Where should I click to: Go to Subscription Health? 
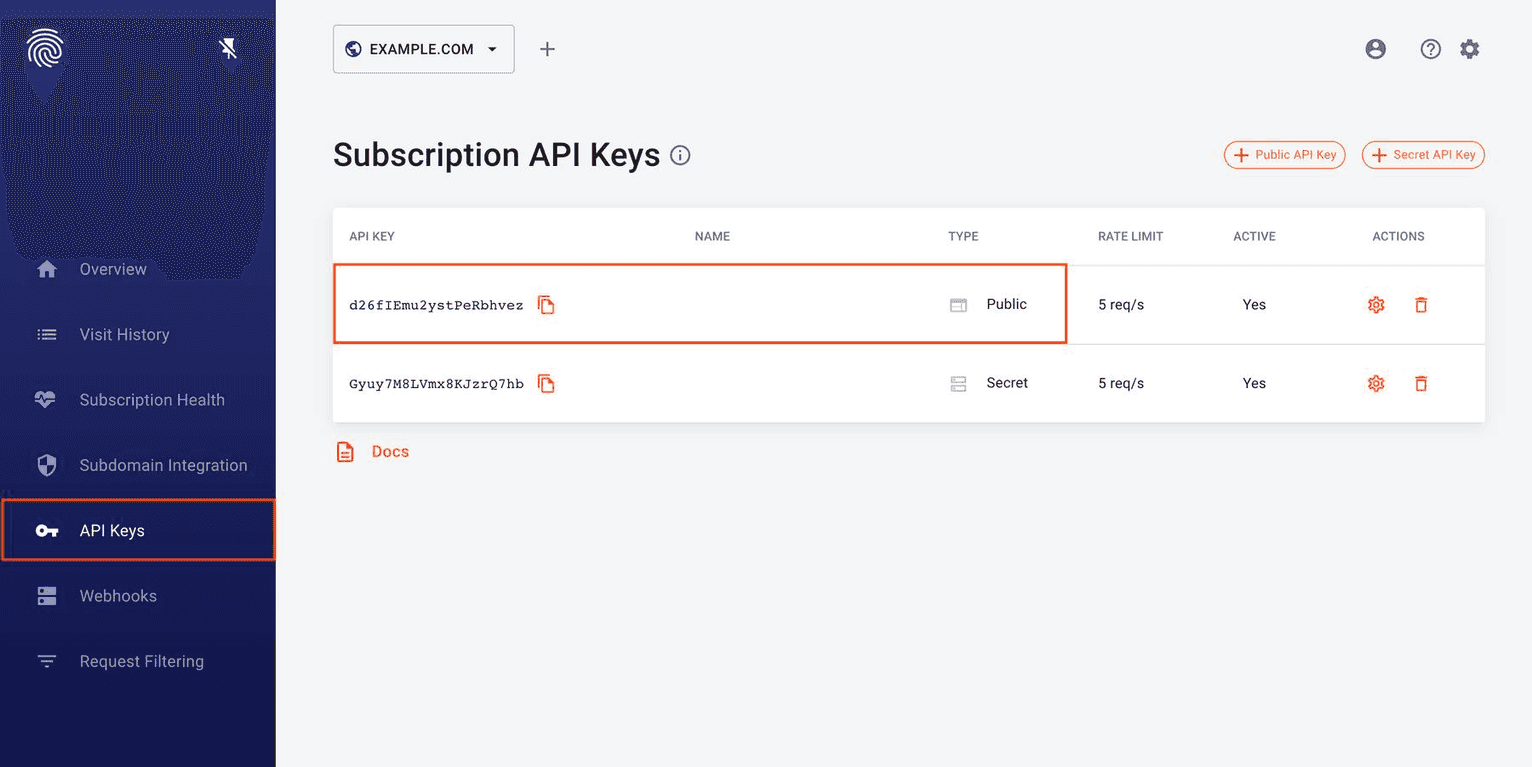pyautogui.click(x=152, y=400)
